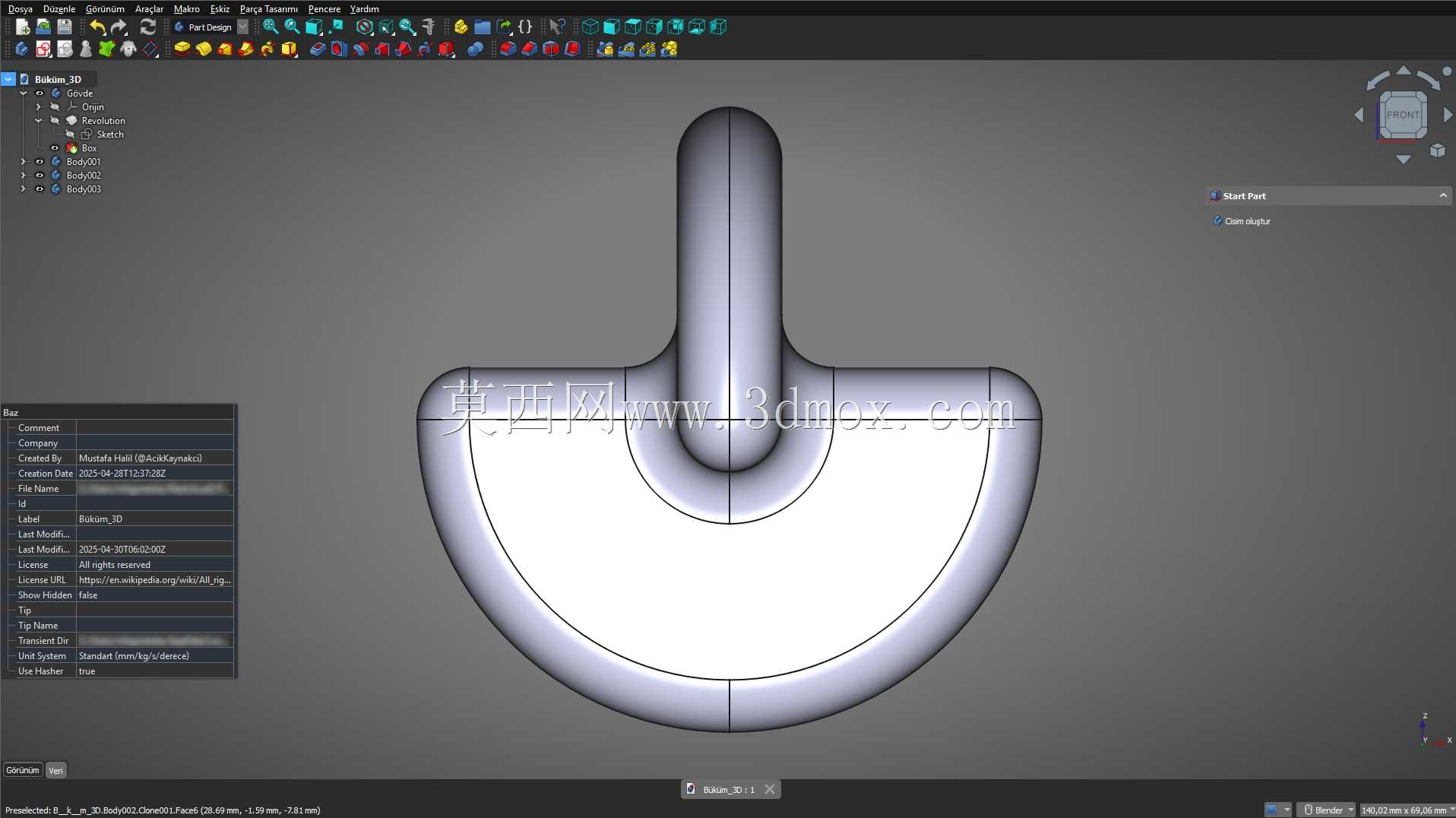This screenshot has width=1456, height=818.
Task: Close the Büküm_3D : 1 document tab
Action: (x=770, y=790)
